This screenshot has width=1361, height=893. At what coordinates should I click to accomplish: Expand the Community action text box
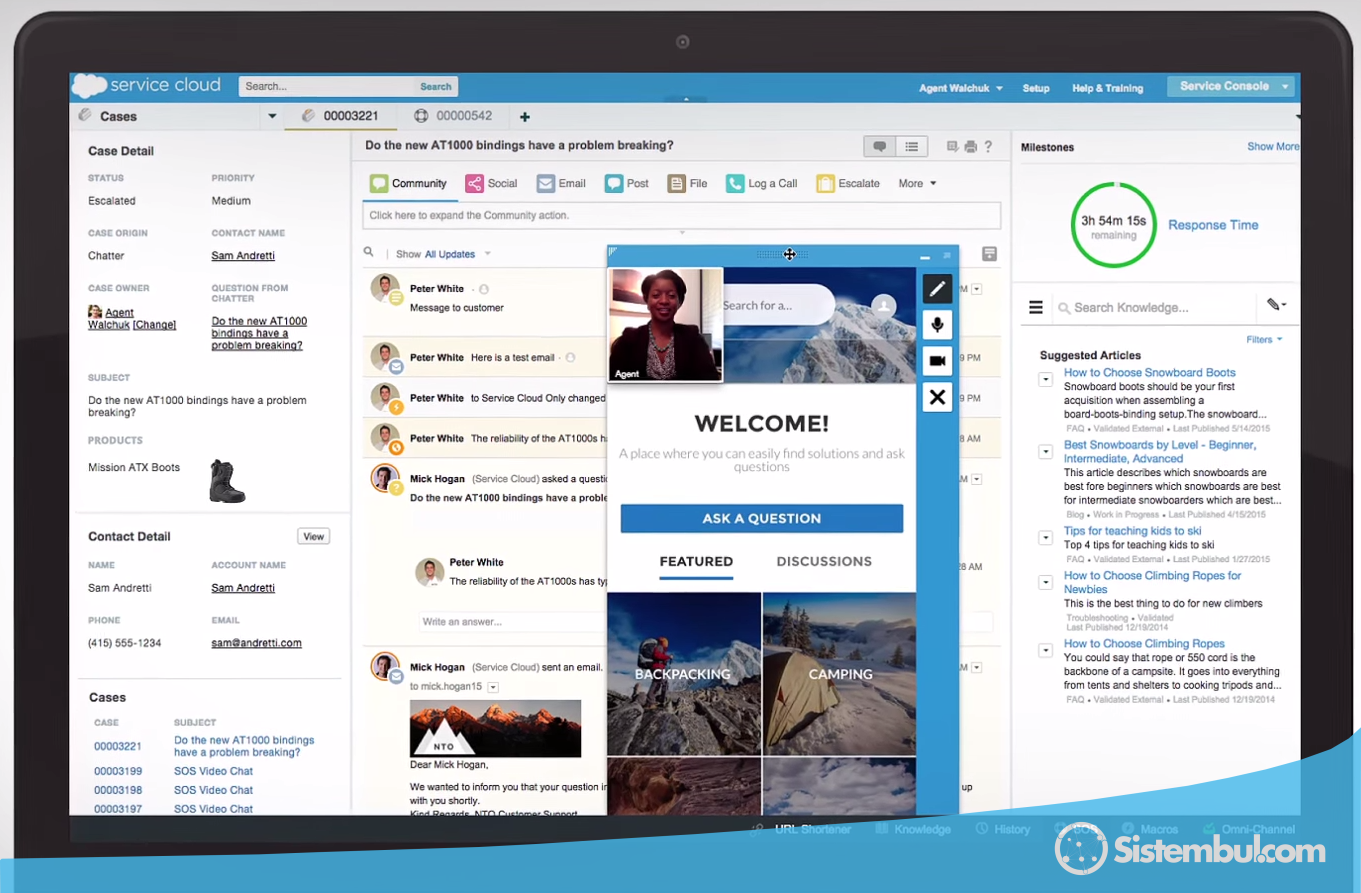pos(681,215)
